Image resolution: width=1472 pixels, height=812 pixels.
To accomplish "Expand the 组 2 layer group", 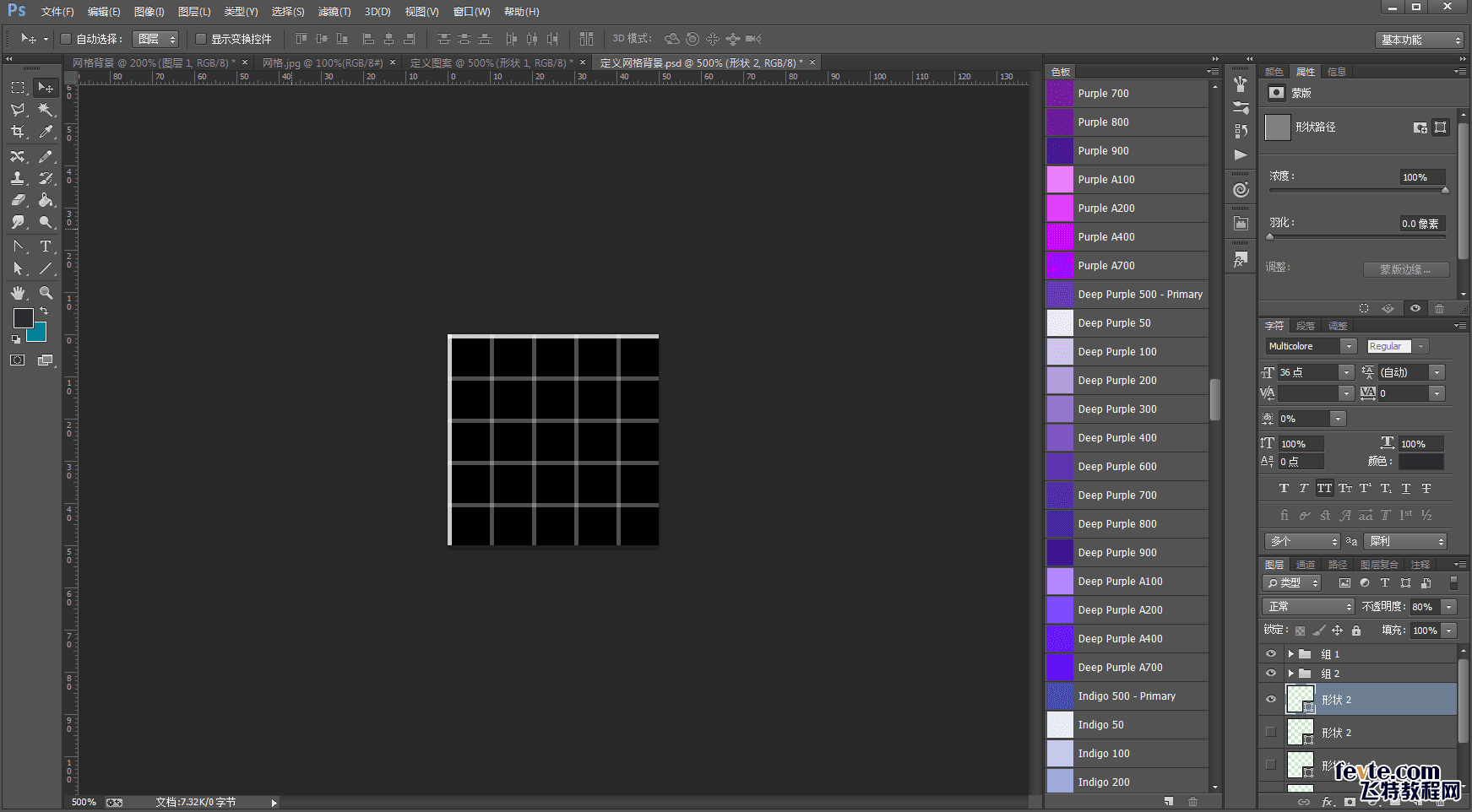I will pyautogui.click(x=1290, y=674).
